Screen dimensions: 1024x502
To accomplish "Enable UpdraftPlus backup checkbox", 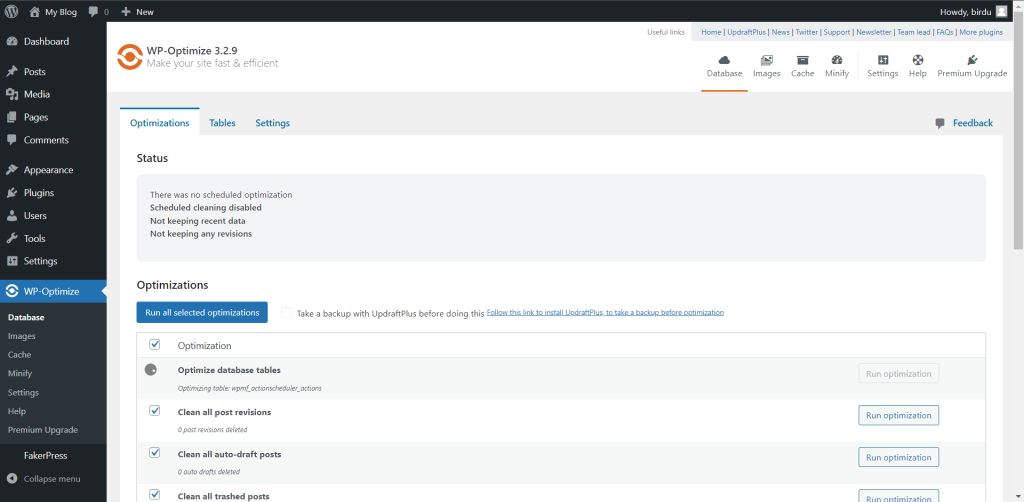I will pos(286,313).
